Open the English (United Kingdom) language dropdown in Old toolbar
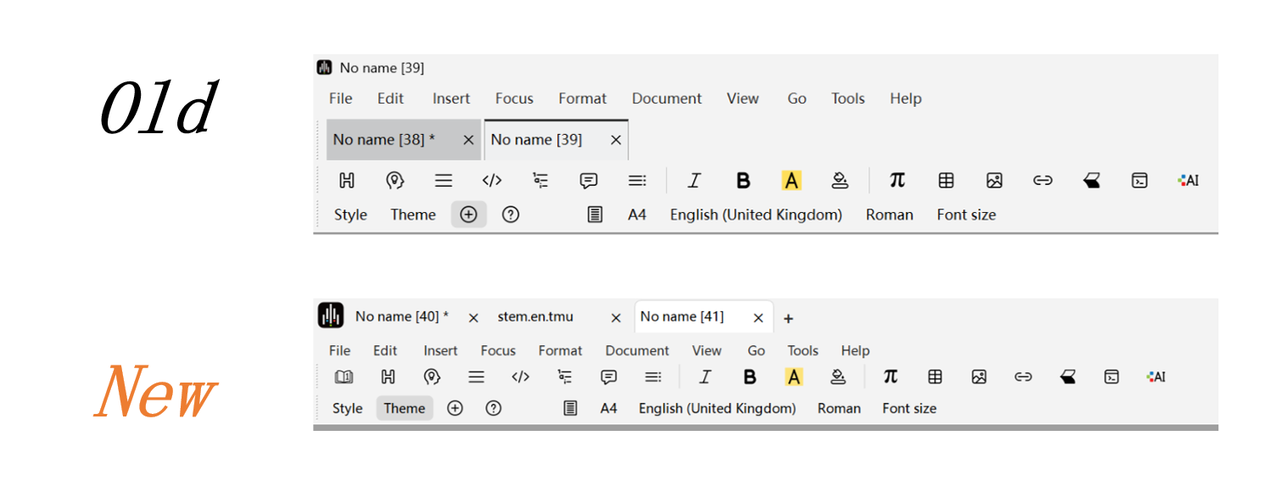Screen dimensions: 1280x503 click(x=756, y=214)
